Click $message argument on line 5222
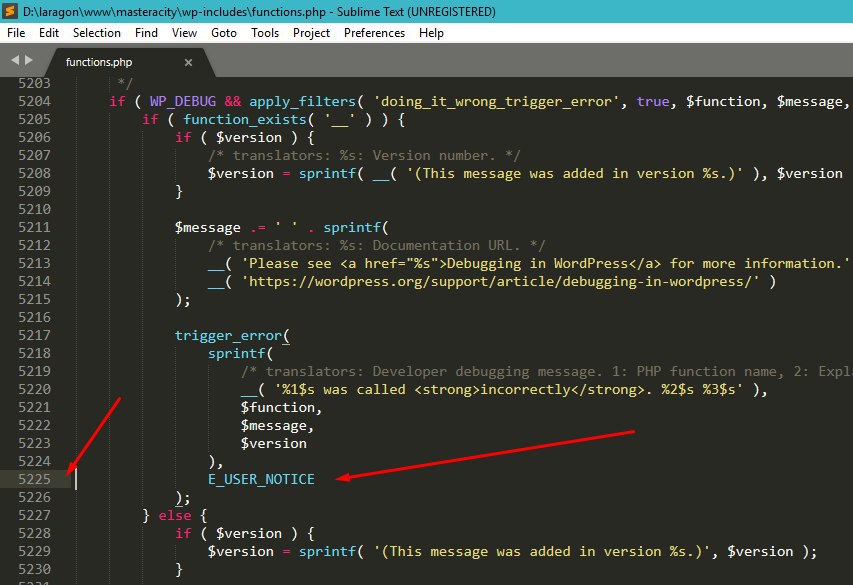The width and height of the screenshot is (853, 585). click(x=274, y=425)
